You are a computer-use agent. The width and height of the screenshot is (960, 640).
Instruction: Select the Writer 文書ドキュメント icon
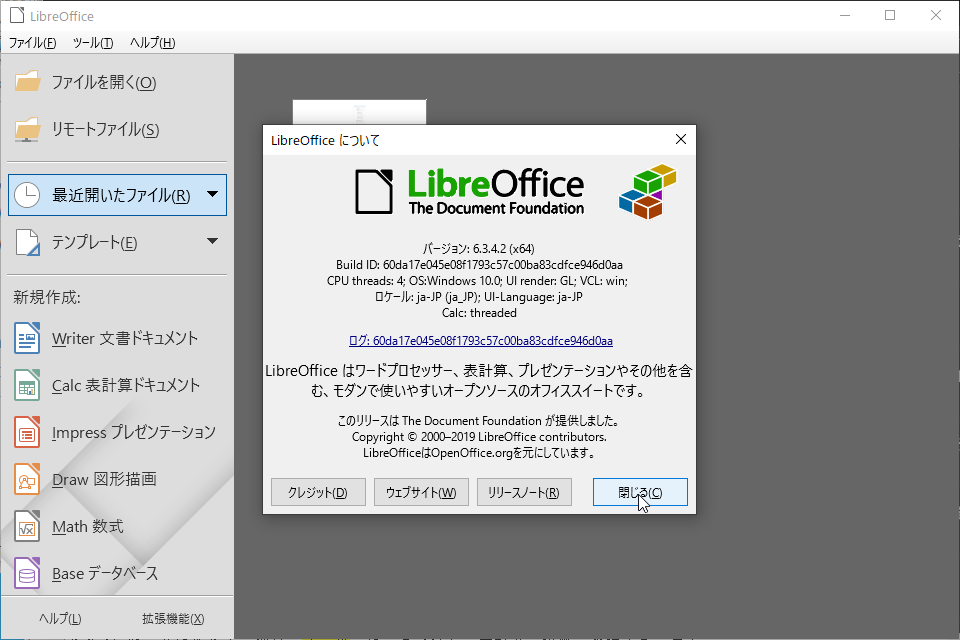click(27, 338)
